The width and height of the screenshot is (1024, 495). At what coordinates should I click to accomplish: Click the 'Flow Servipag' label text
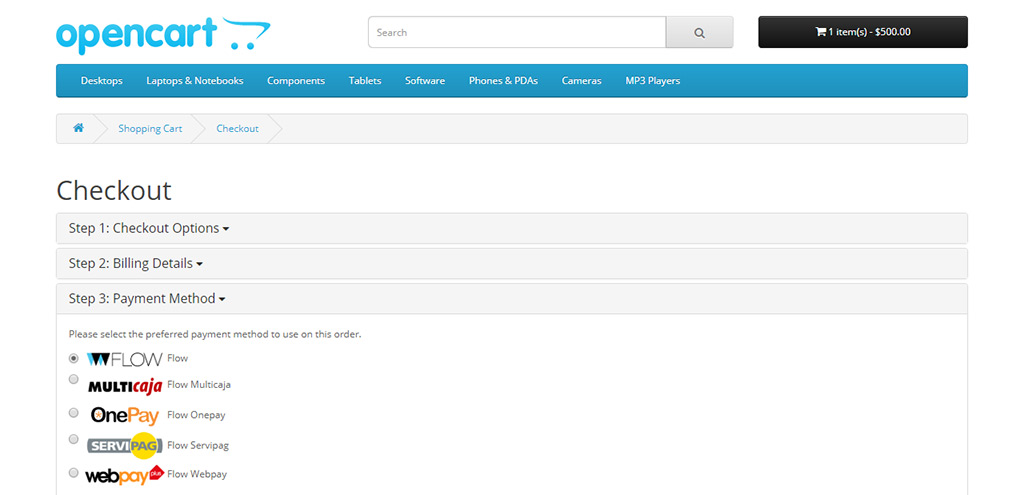198,445
